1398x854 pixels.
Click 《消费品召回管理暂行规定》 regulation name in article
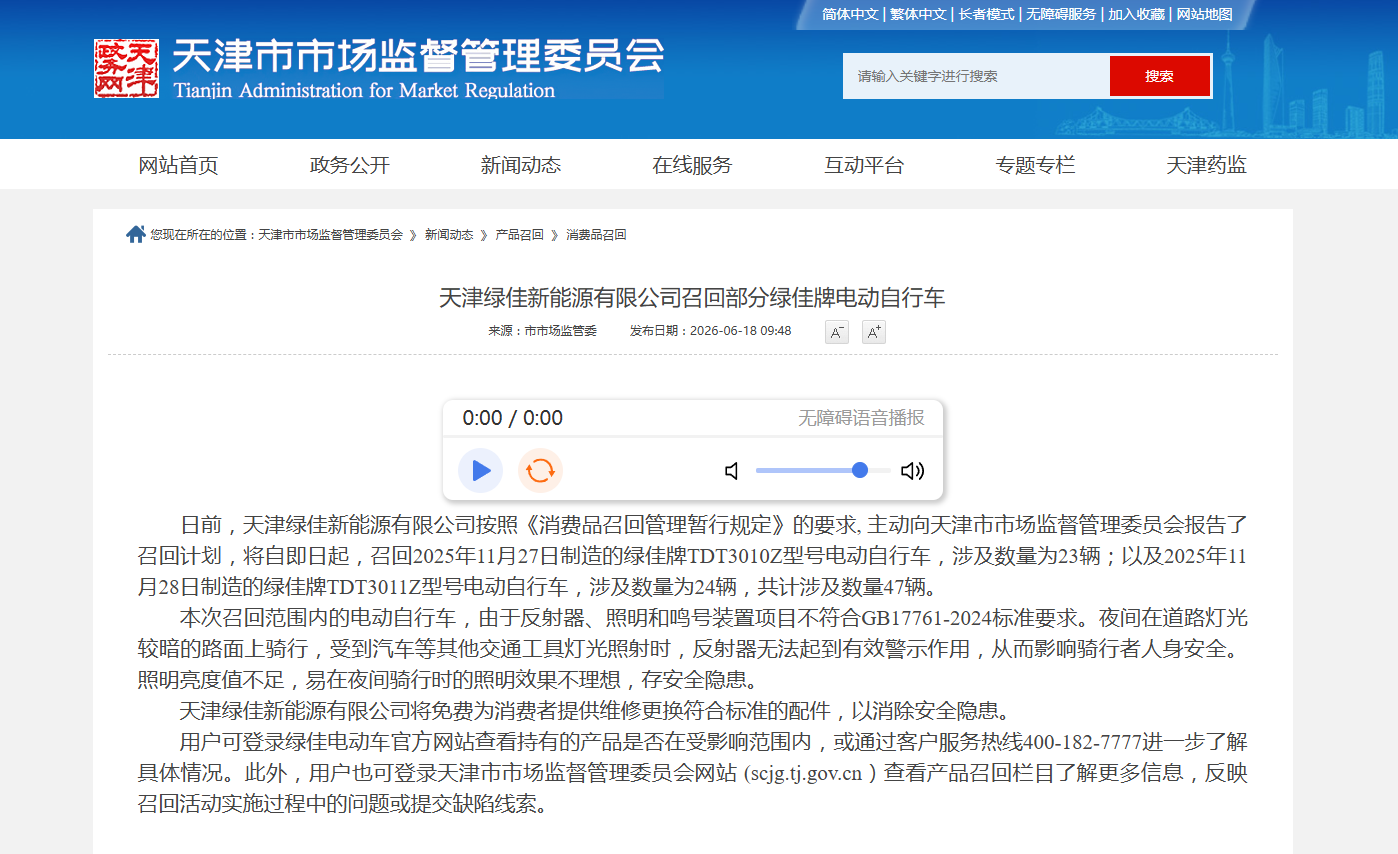pos(657,525)
